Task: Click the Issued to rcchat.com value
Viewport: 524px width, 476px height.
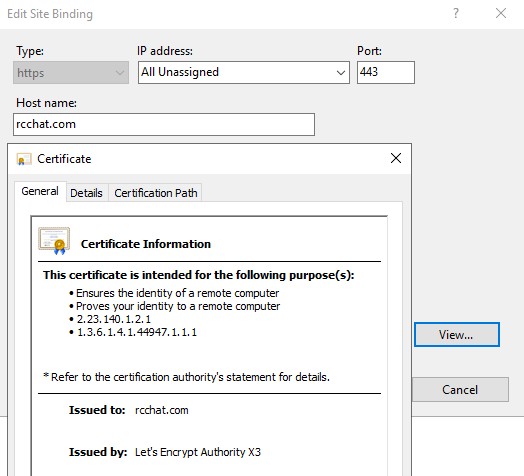Action: (x=162, y=410)
